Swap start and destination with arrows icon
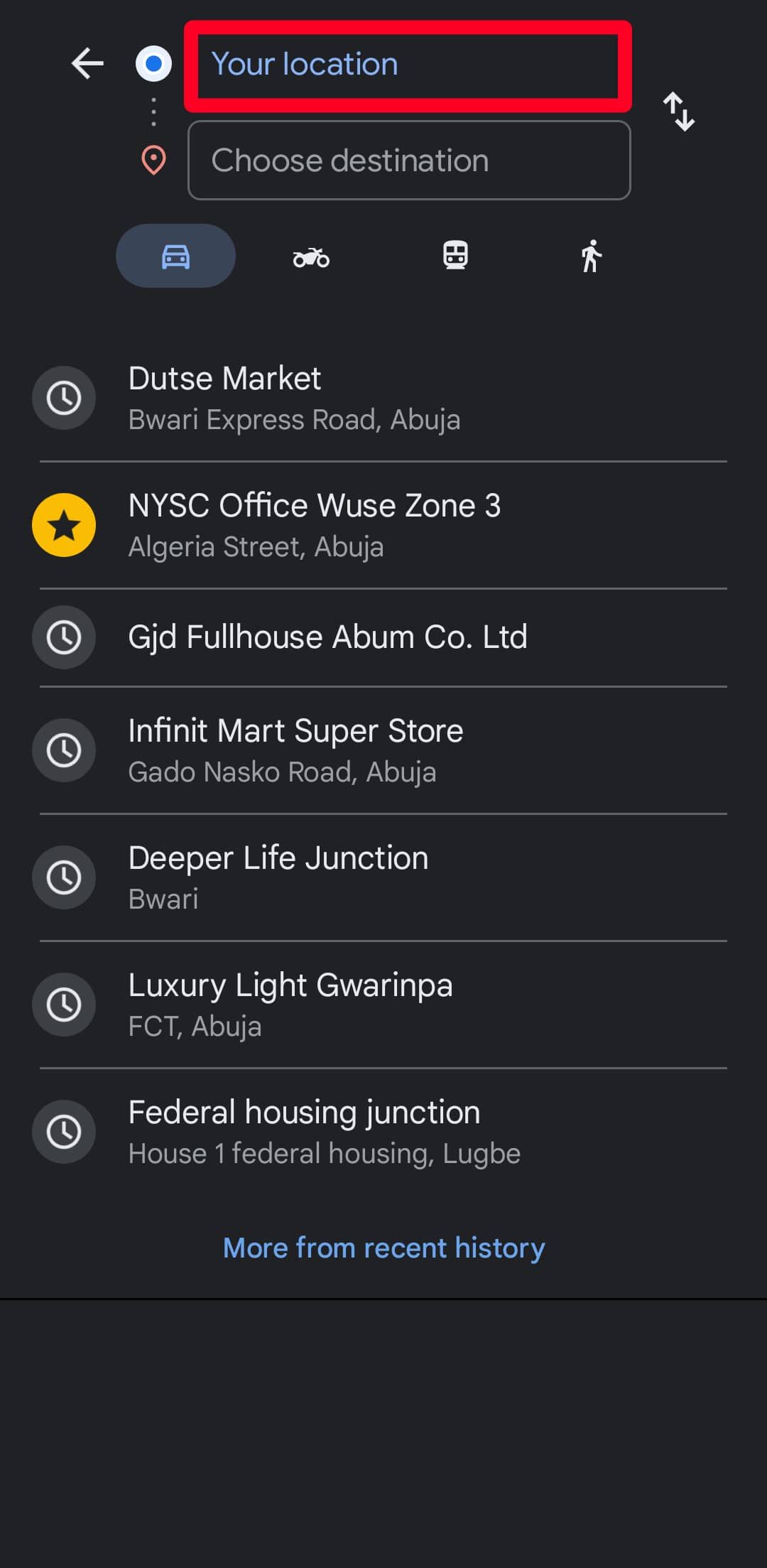767x1568 pixels. tap(678, 112)
